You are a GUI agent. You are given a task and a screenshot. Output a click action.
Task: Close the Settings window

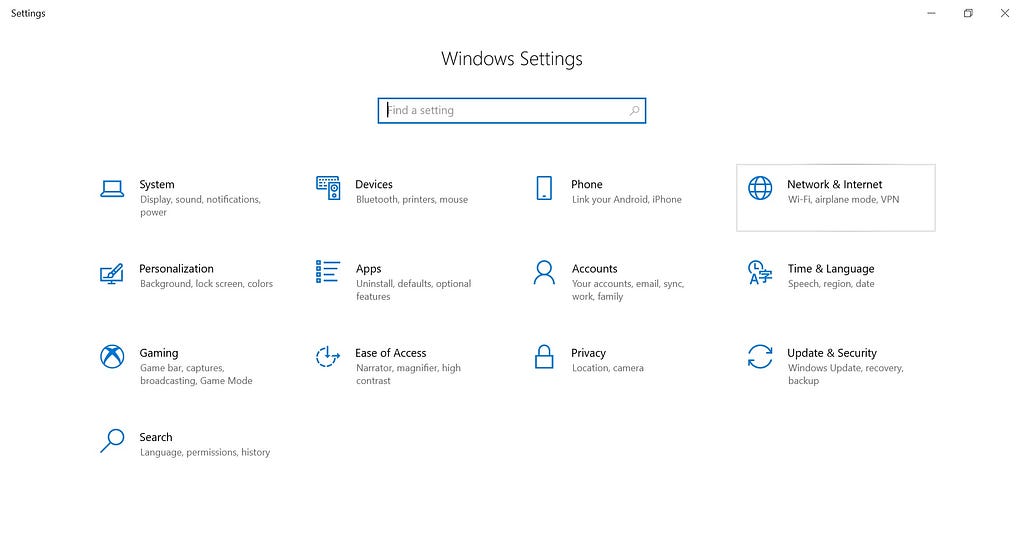coord(1004,13)
